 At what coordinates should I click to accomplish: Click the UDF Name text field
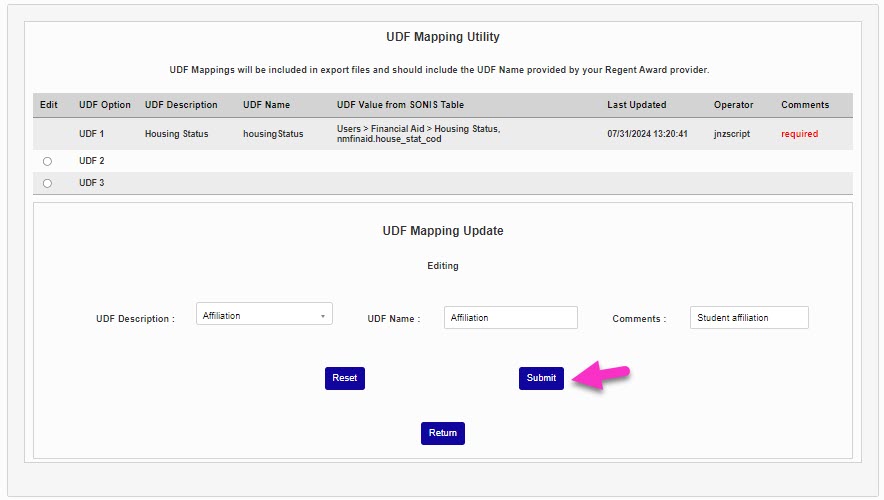point(510,317)
